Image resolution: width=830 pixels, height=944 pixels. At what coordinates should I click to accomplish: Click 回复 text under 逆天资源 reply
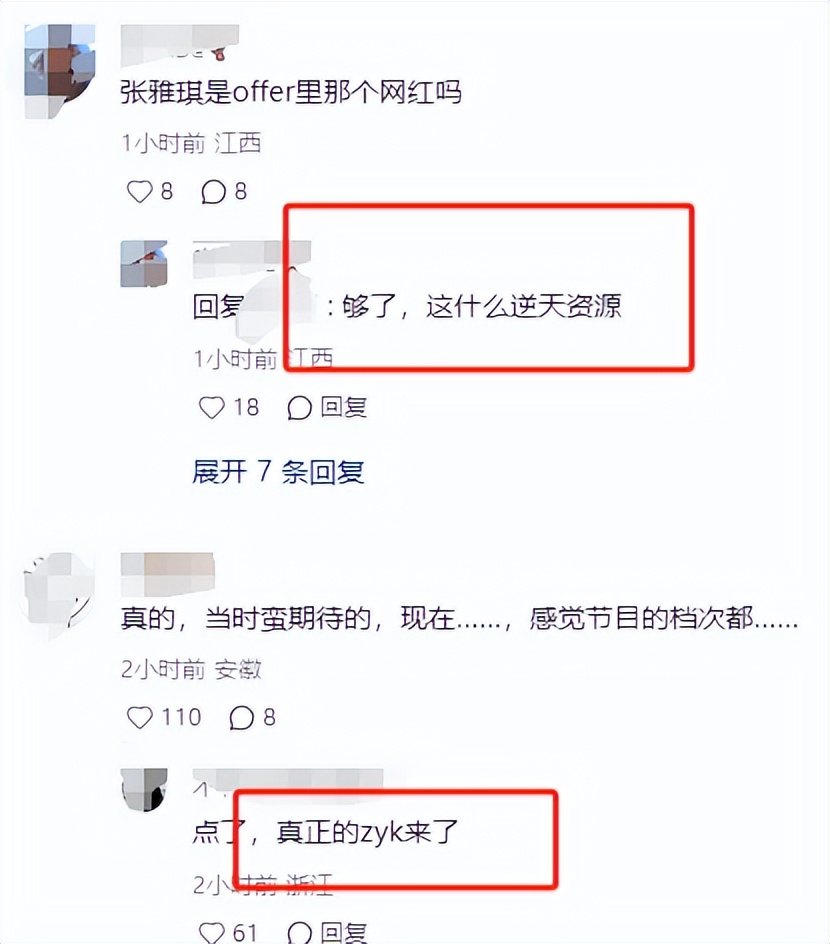pyautogui.click(x=343, y=408)
